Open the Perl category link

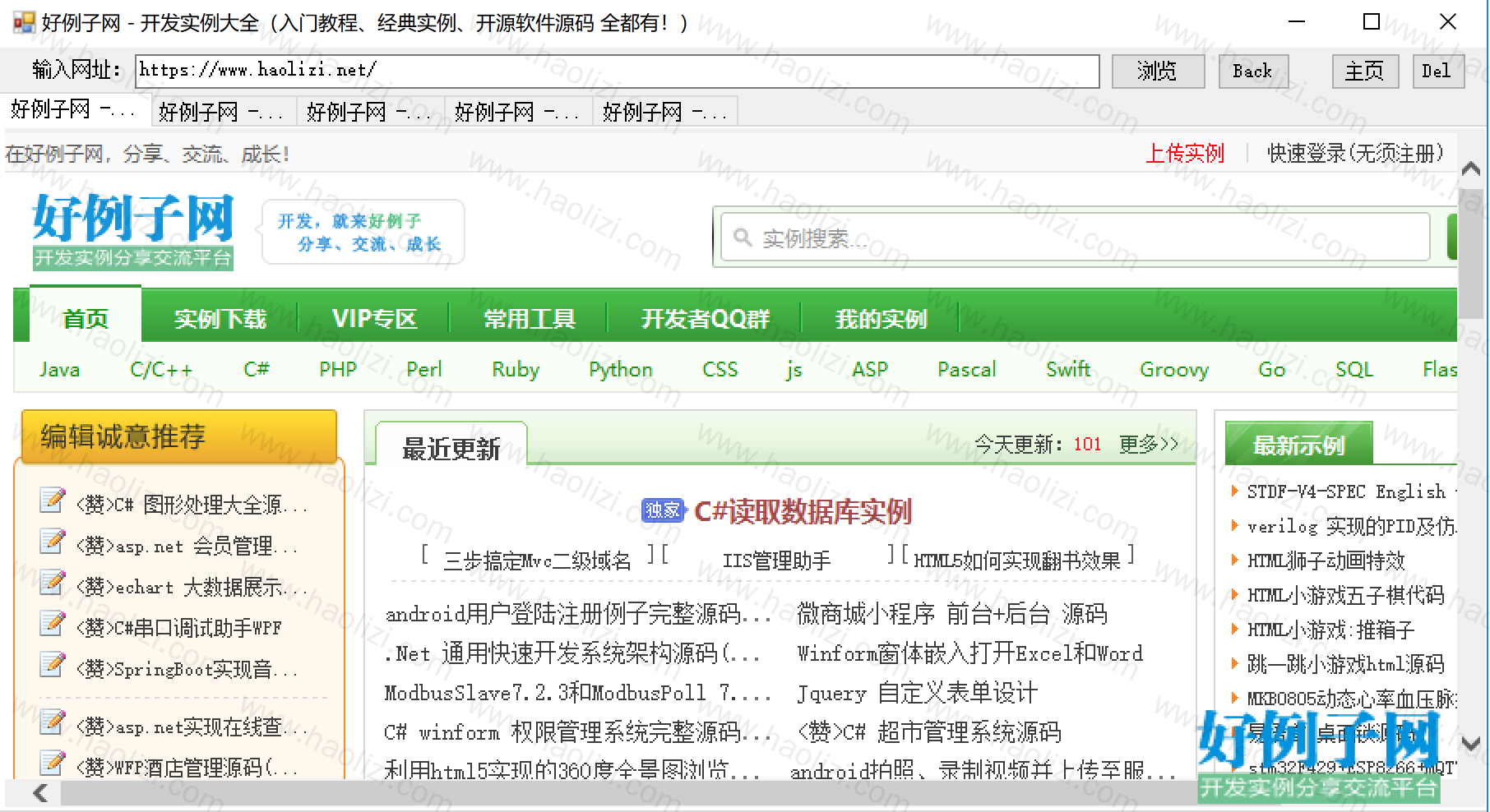click(424, 370)
